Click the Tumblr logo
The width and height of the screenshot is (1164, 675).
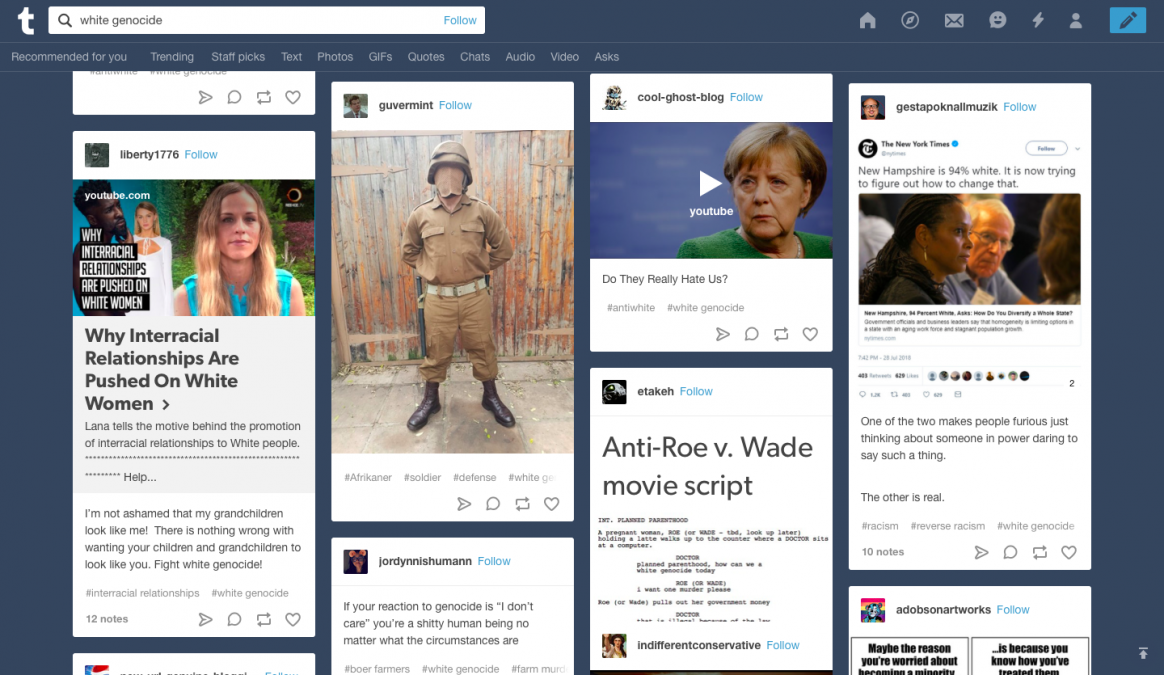[x=25, y=20]
